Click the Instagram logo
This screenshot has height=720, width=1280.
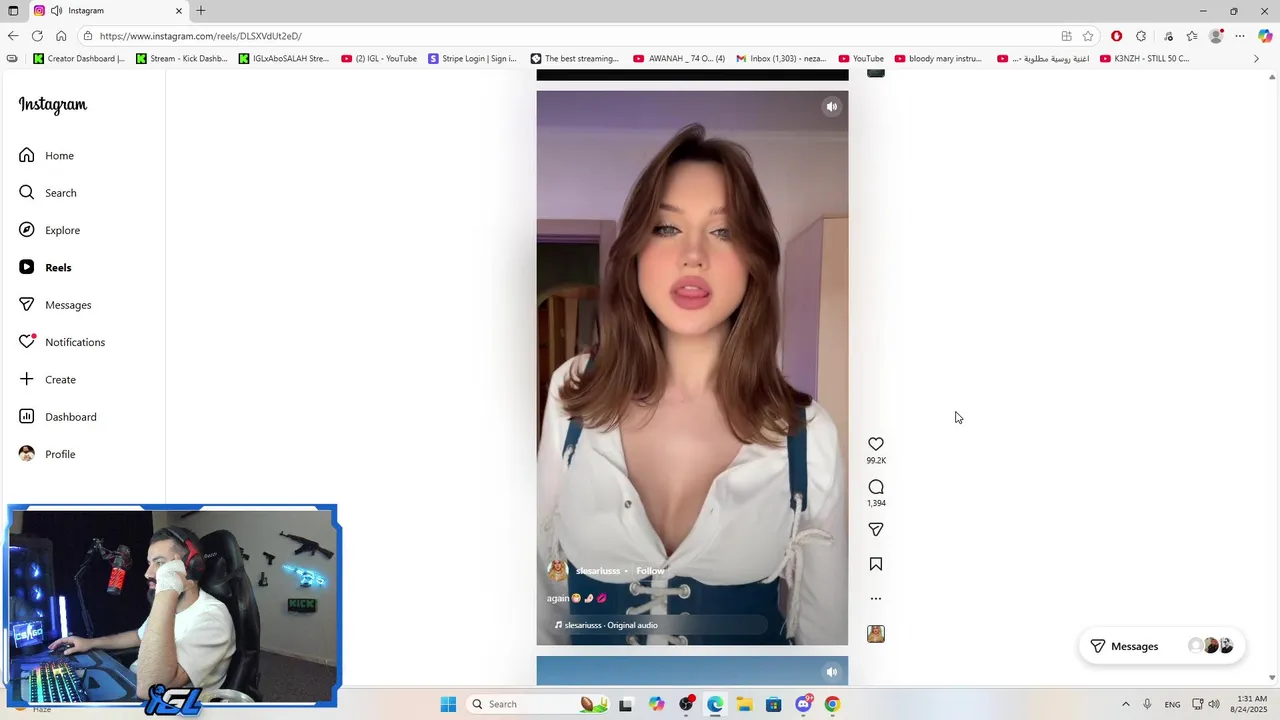coord(52,105)
